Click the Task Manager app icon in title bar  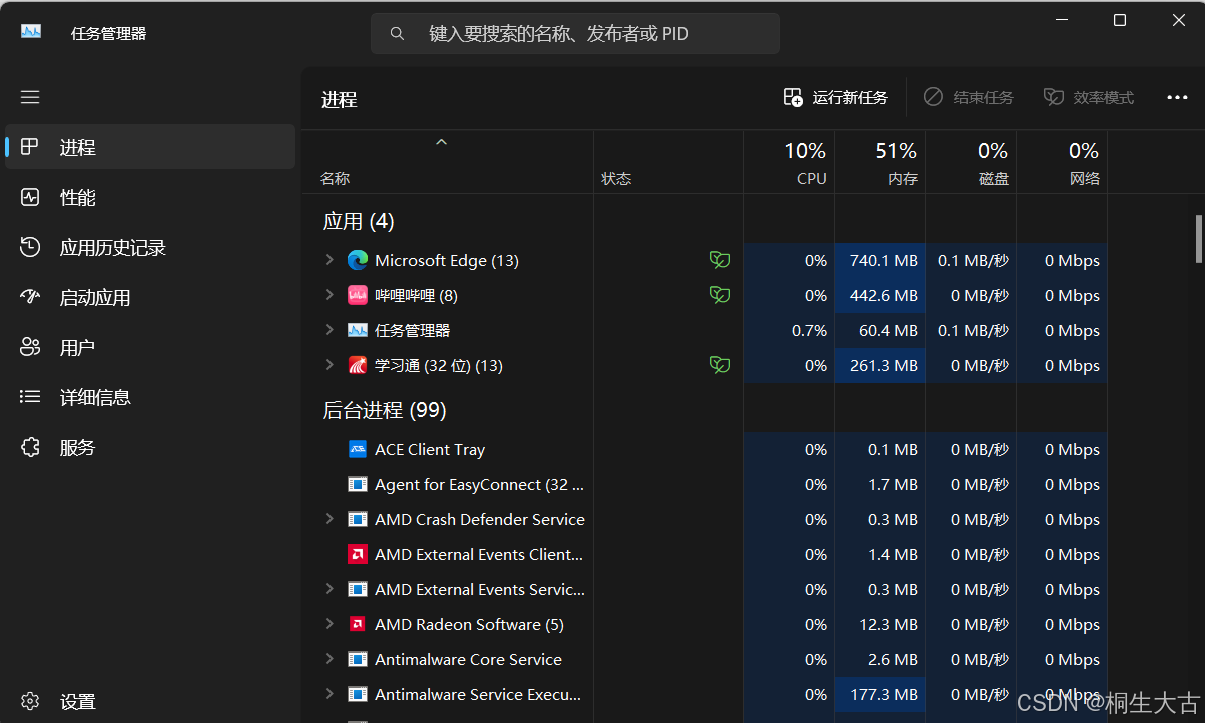click(x=31, y=32)
